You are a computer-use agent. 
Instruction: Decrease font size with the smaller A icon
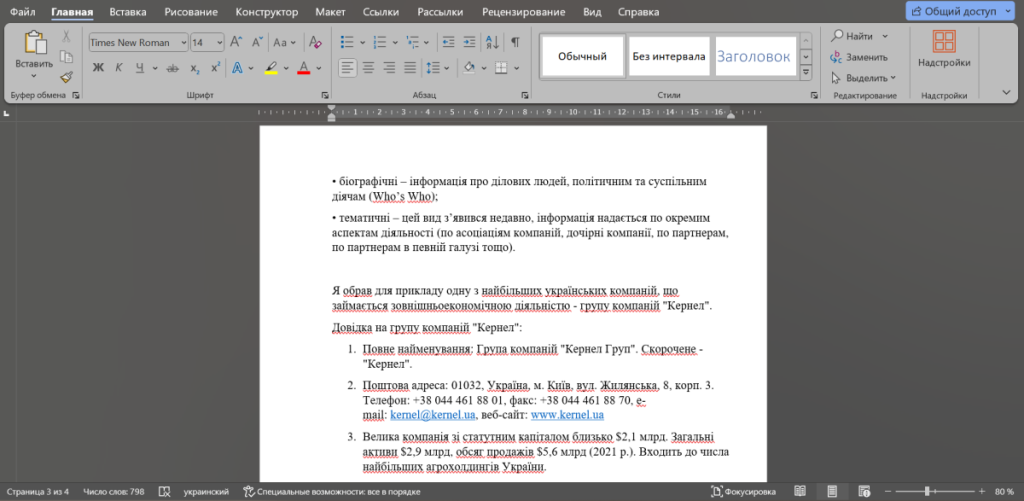(257, 42)
